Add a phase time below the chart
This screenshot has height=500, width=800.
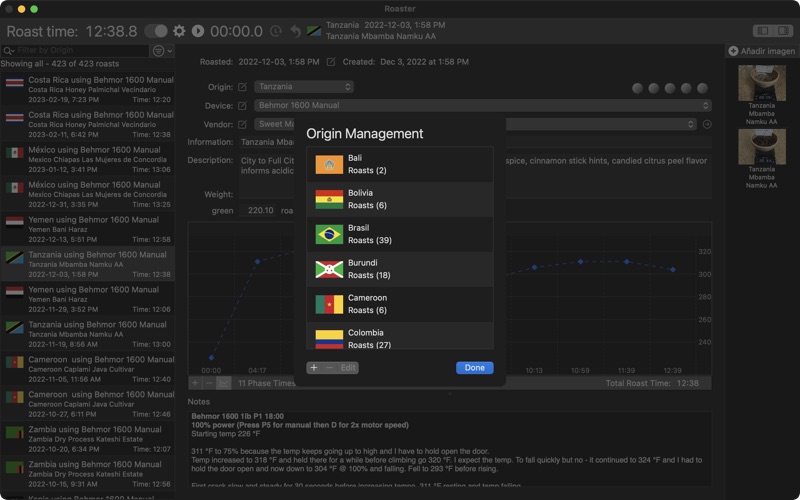[x=195, y=383]
